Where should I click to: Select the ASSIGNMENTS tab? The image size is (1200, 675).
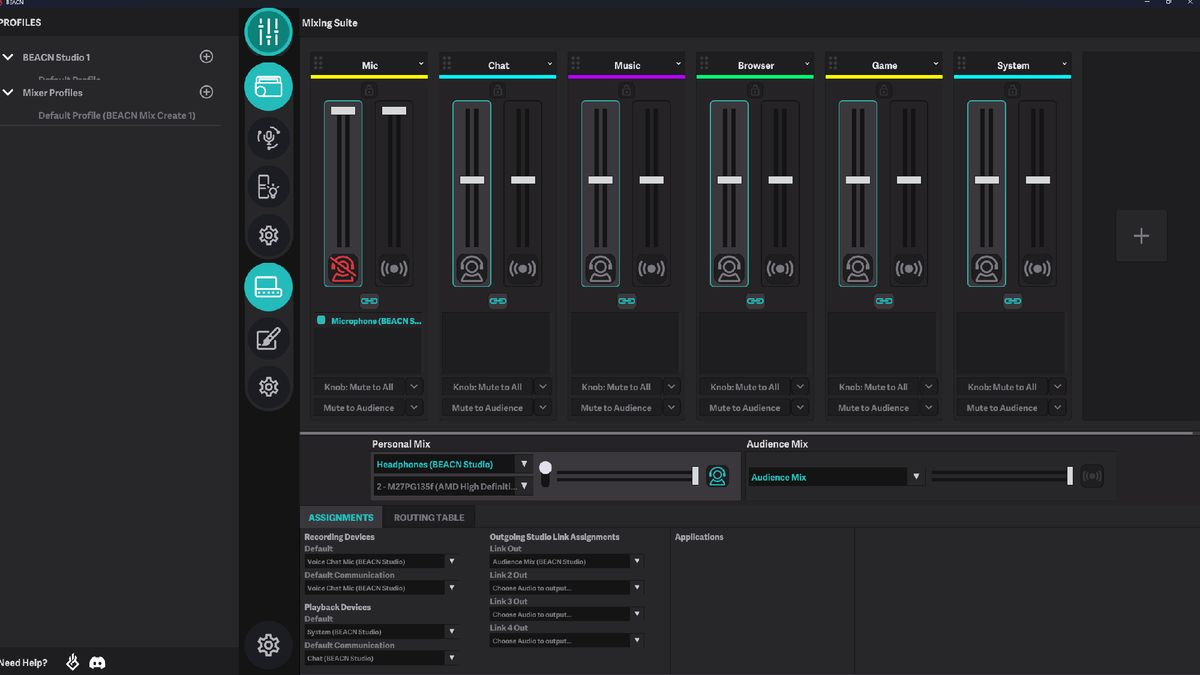coord(340,517)
